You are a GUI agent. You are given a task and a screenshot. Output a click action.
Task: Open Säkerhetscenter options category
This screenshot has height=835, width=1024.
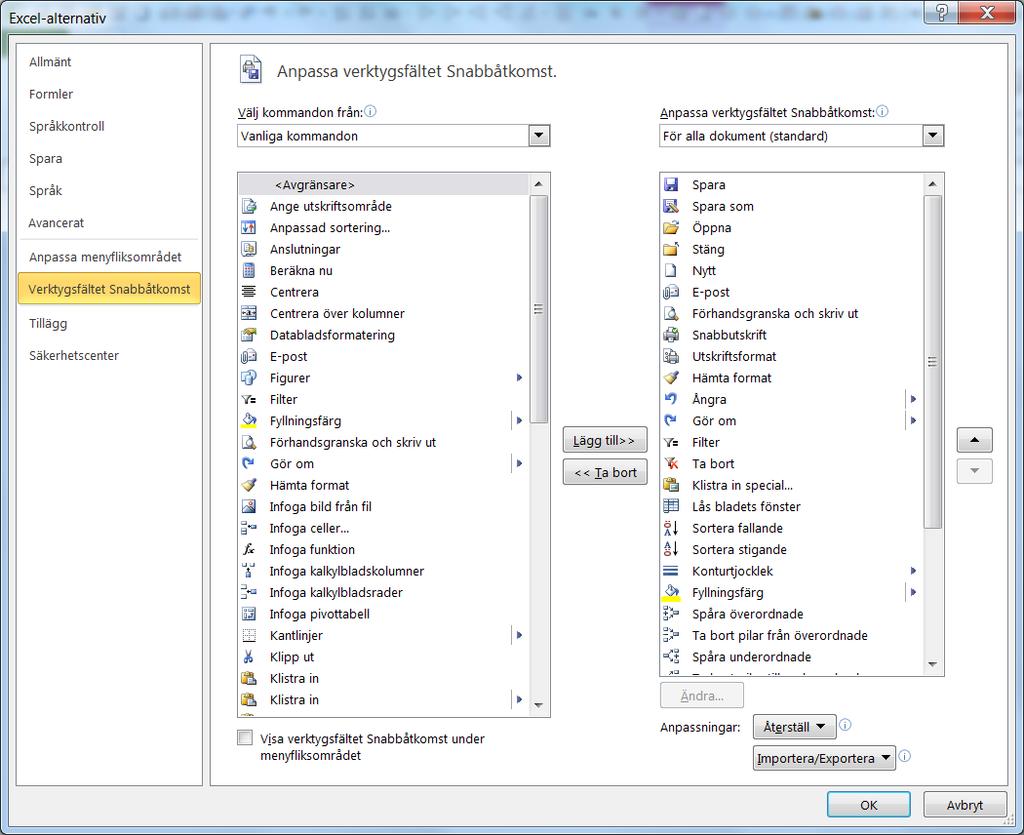(x=74, y=356)
